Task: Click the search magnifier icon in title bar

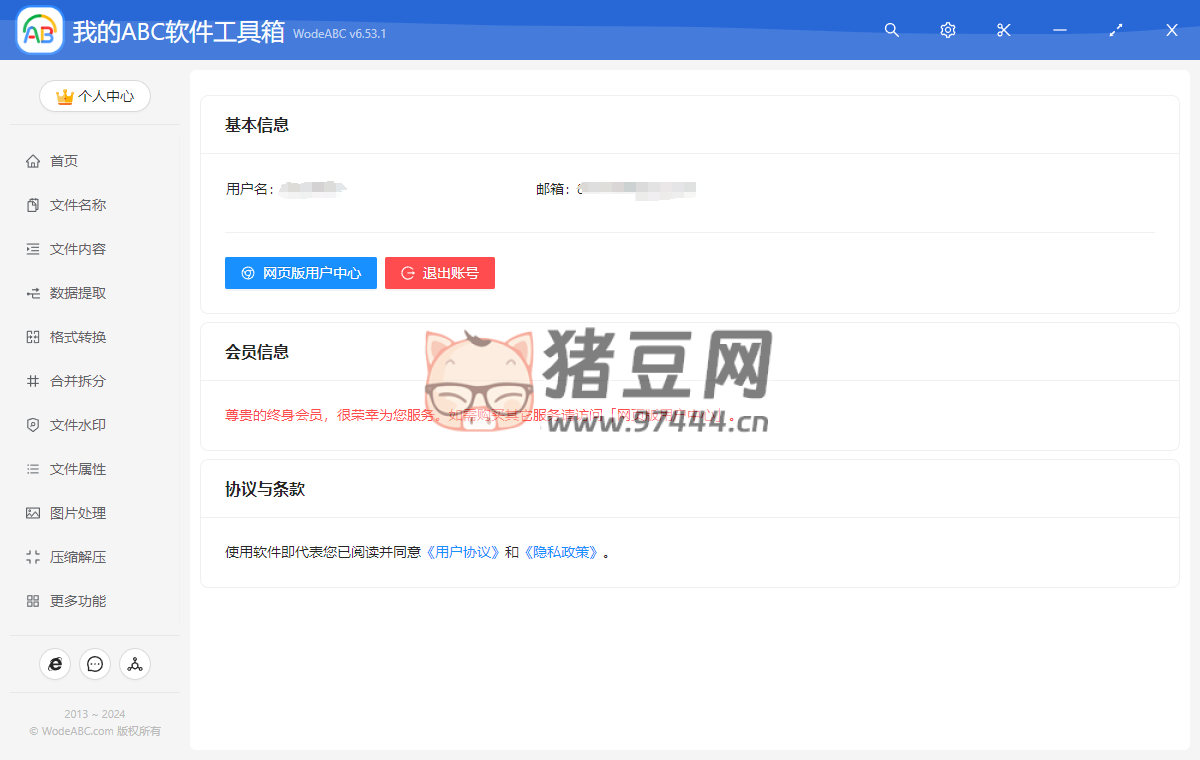Action: pos(892,30)
